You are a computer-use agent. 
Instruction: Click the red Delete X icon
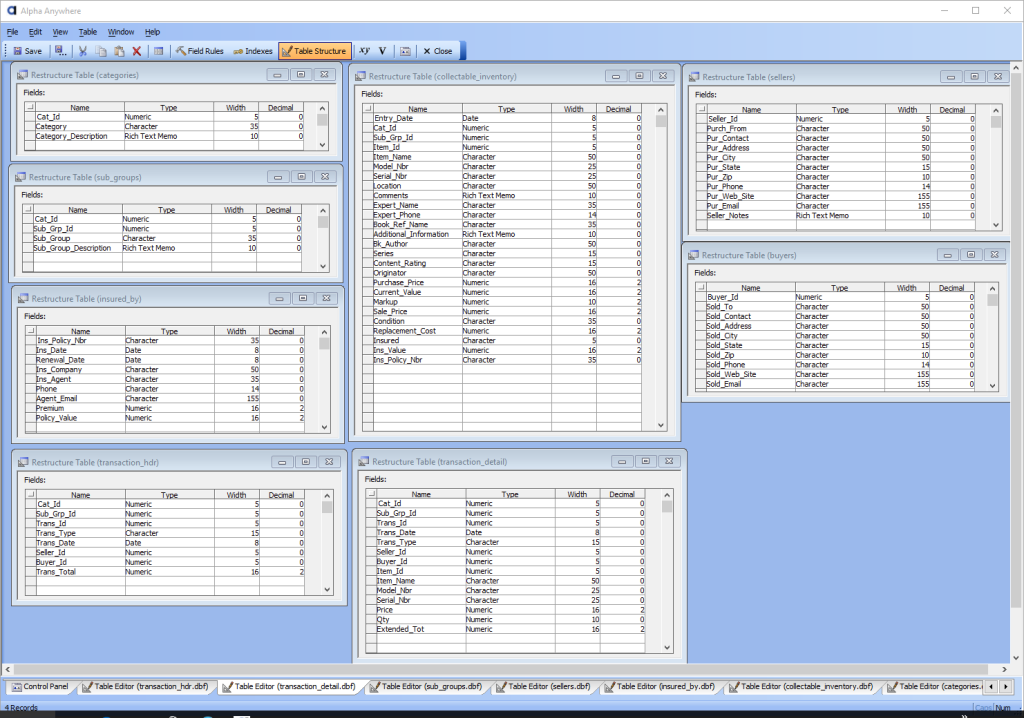[137, 51]
